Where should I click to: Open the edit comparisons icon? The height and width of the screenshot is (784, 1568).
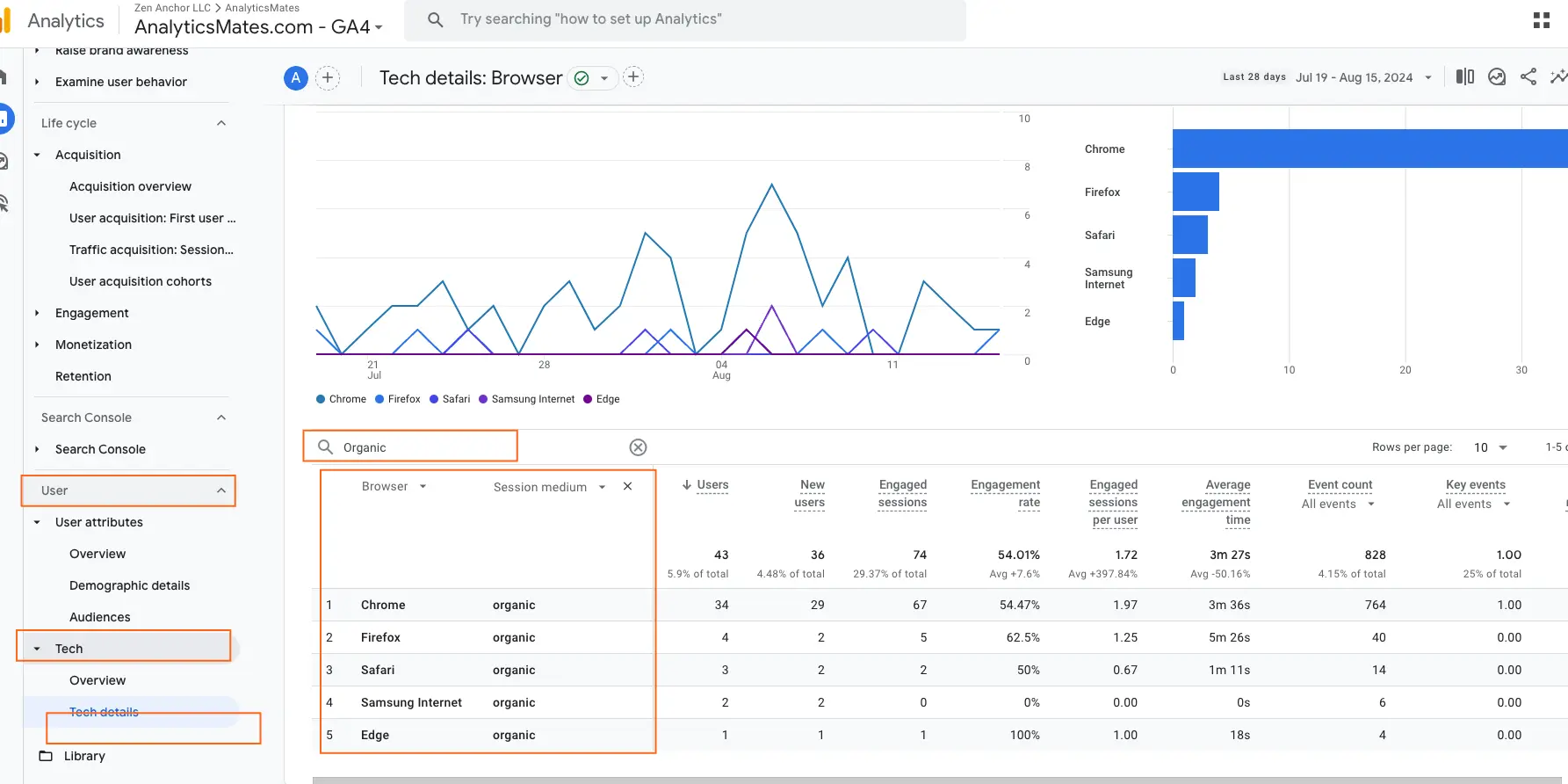click(1465, 77)
